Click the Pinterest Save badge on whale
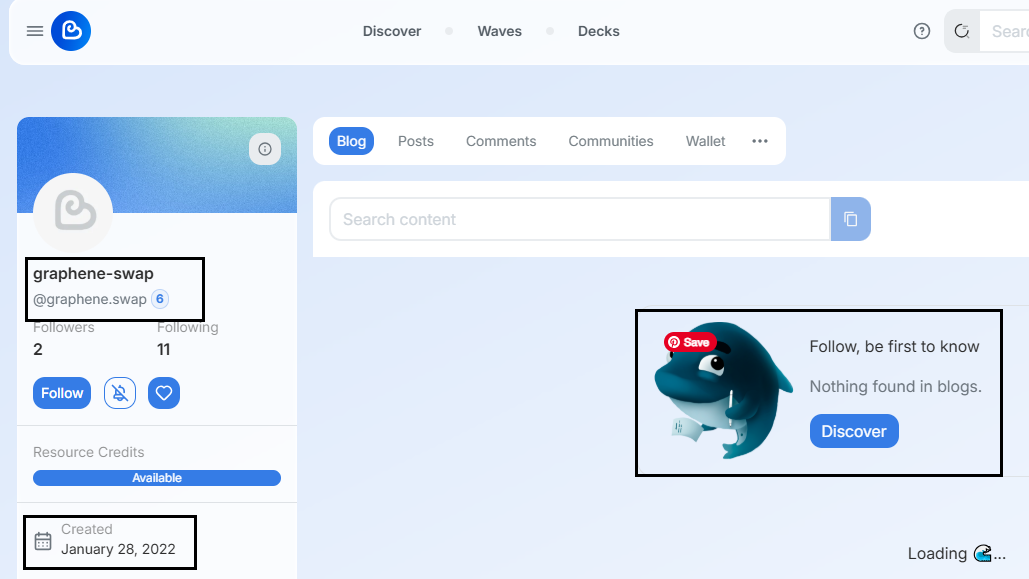This screenshot has height=579, width=1029. [690, 342]
